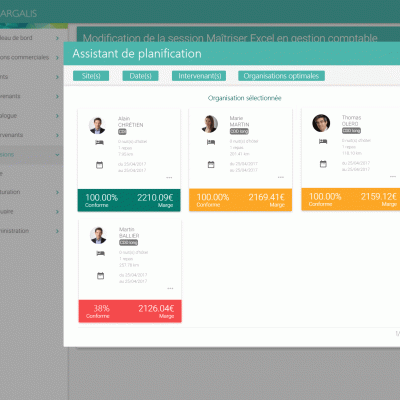Image resolution: width=400 pixels, height=400 pixels.
Task: Click the name Marie MARTIN
Action: [x=239, y=121]
